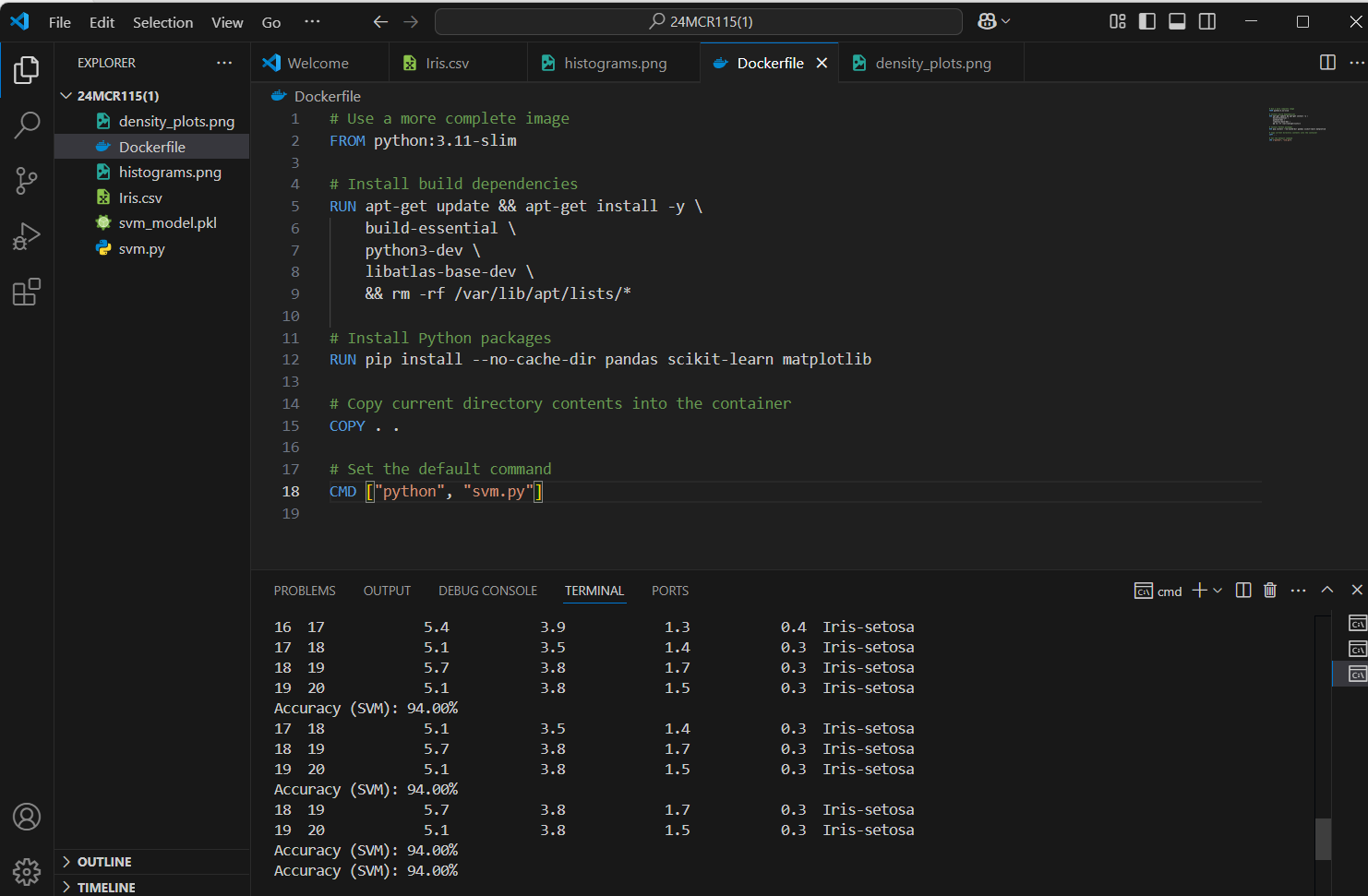Select Dockerfile in the explorer tree
This screenshot has width=1368, height=896.
click(152, 147)
